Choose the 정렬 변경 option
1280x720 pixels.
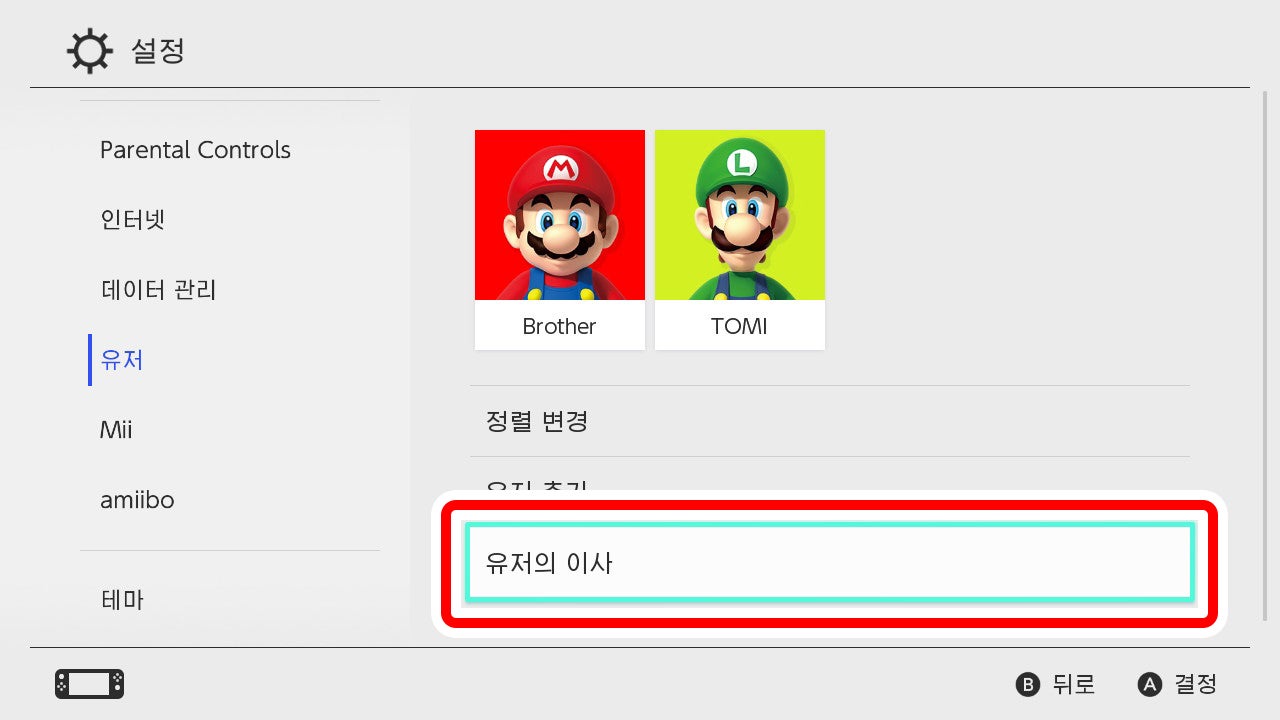(x=830, y=421)
